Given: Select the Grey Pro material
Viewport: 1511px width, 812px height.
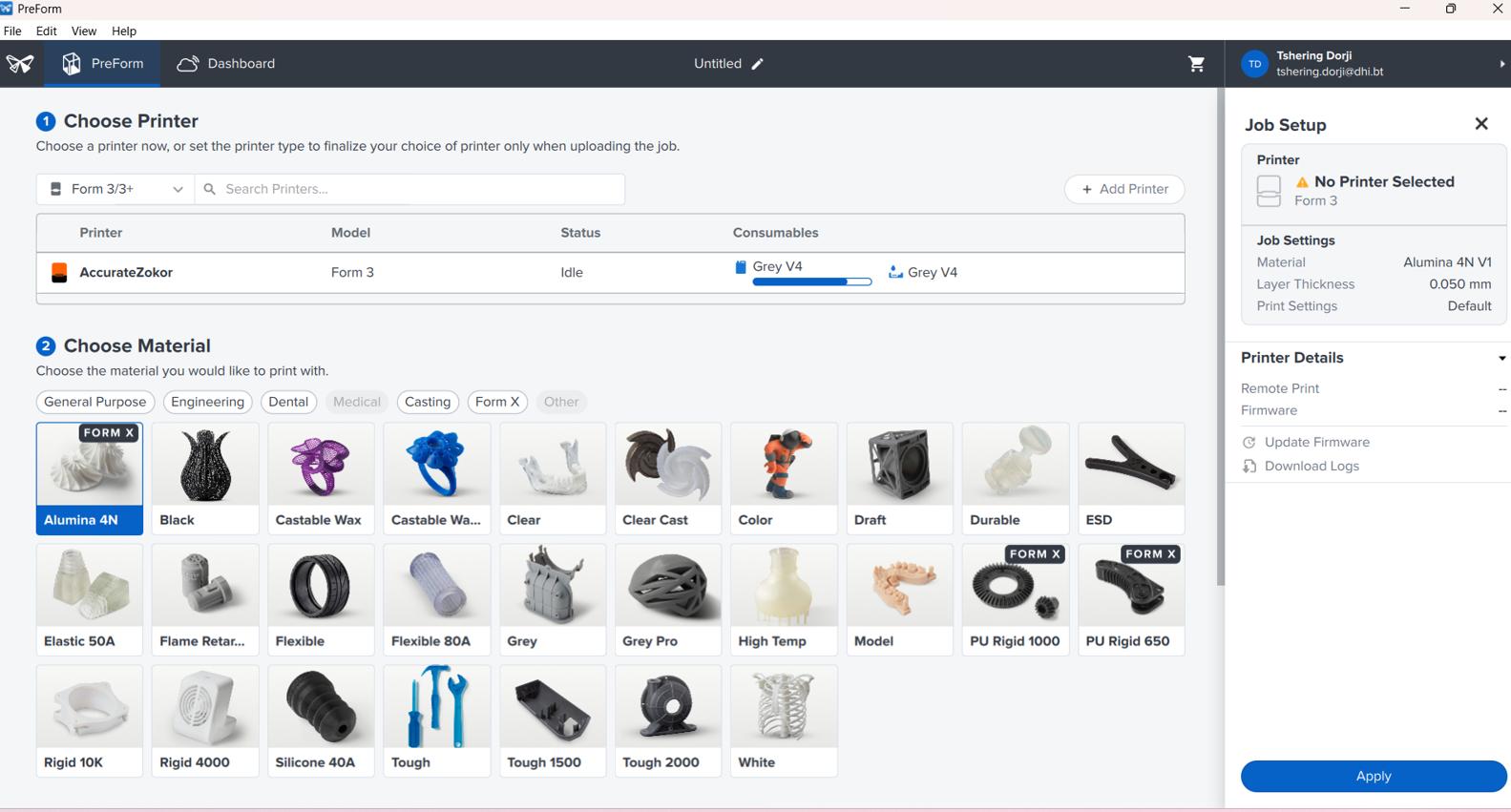Looking at the screenshot, I should pos(668,599).
